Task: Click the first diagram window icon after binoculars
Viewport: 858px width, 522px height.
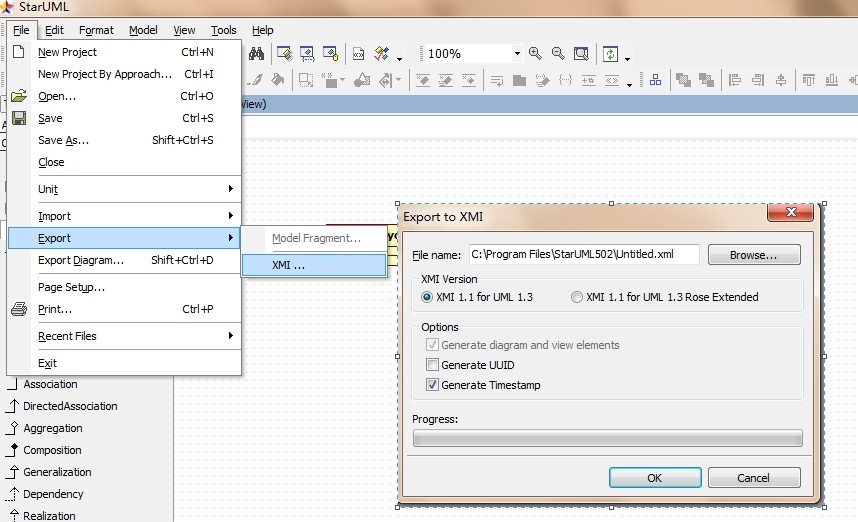Action: (x=285, y=53)
